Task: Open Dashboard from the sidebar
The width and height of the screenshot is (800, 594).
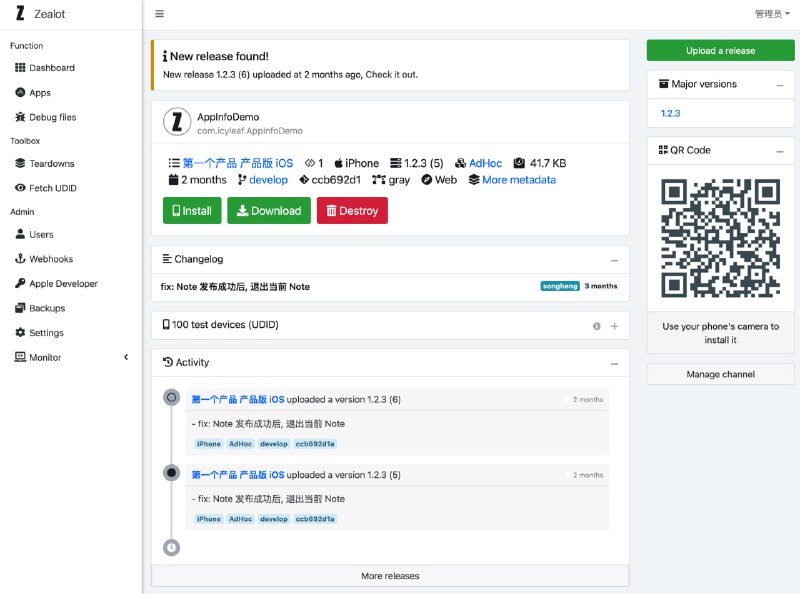Action: (51, 68)
